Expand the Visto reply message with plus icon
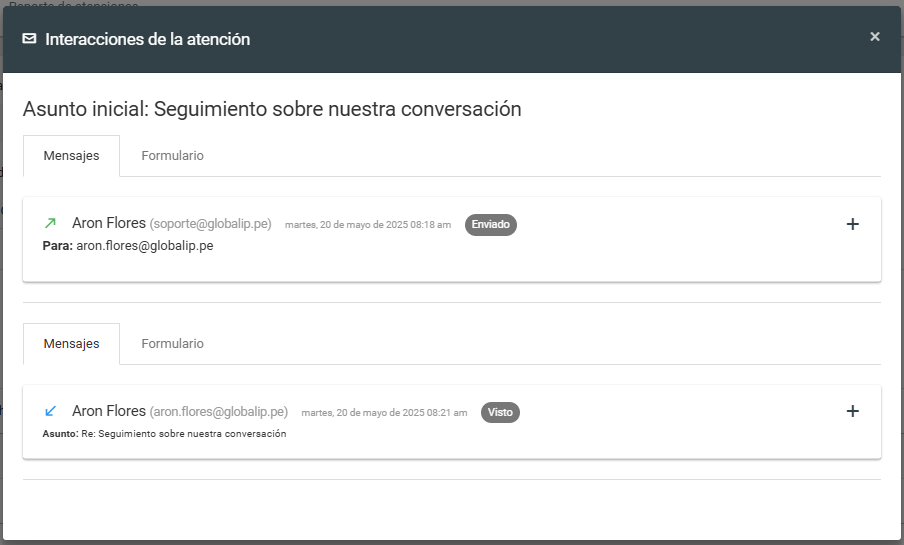 853,411
